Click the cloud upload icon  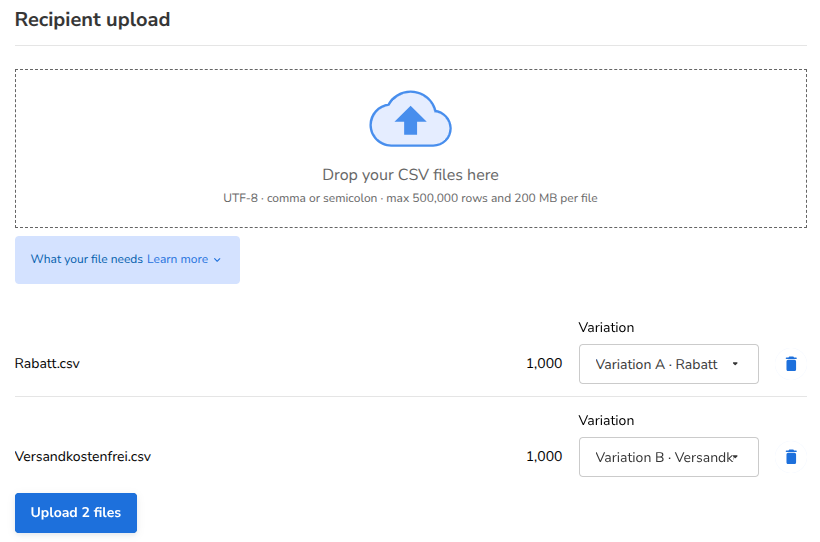[411, 119]
